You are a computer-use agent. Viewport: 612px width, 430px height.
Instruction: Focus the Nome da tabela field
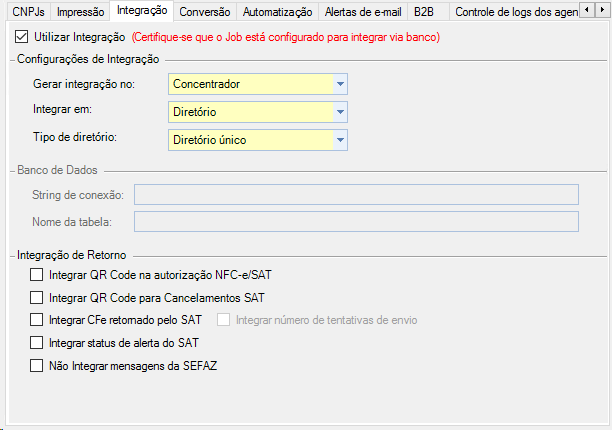[x=356, y=221]
